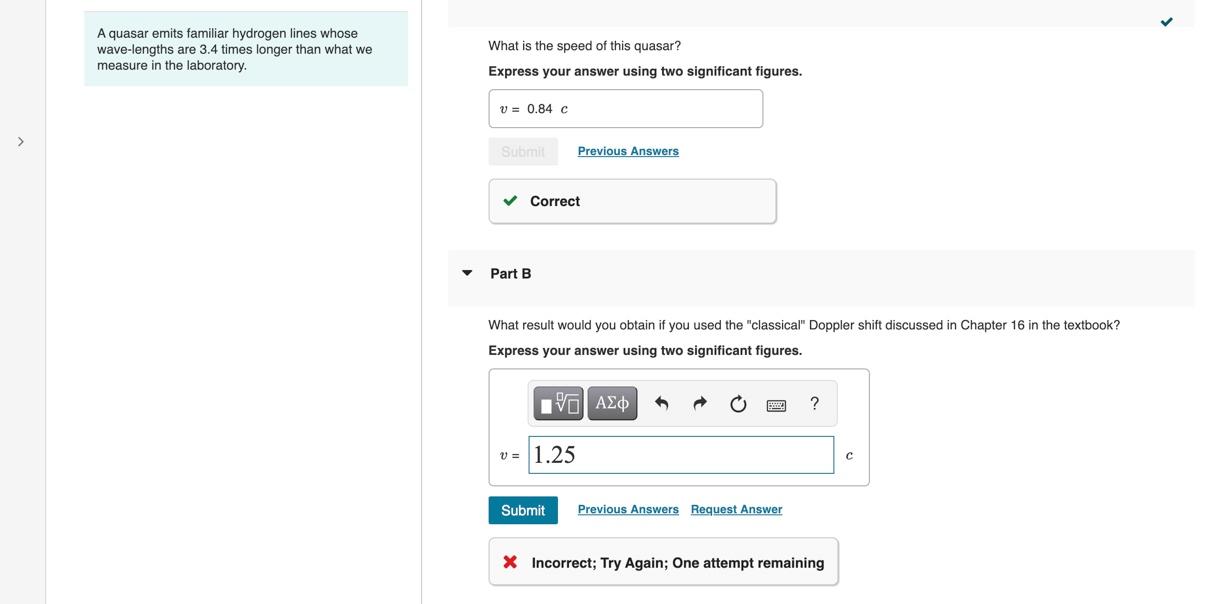Open the keyboard shortcuts icon

776,404
